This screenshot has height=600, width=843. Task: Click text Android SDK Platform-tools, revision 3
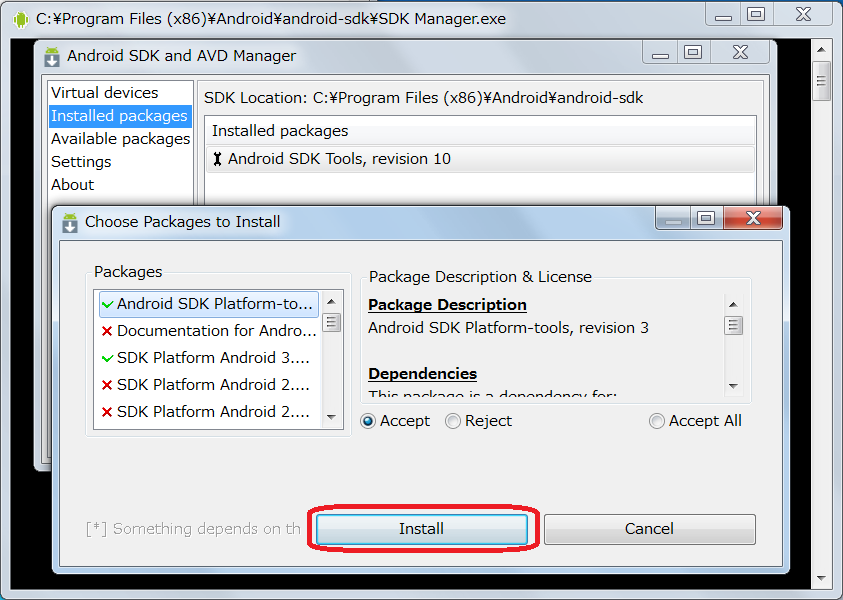click(509, 328)
